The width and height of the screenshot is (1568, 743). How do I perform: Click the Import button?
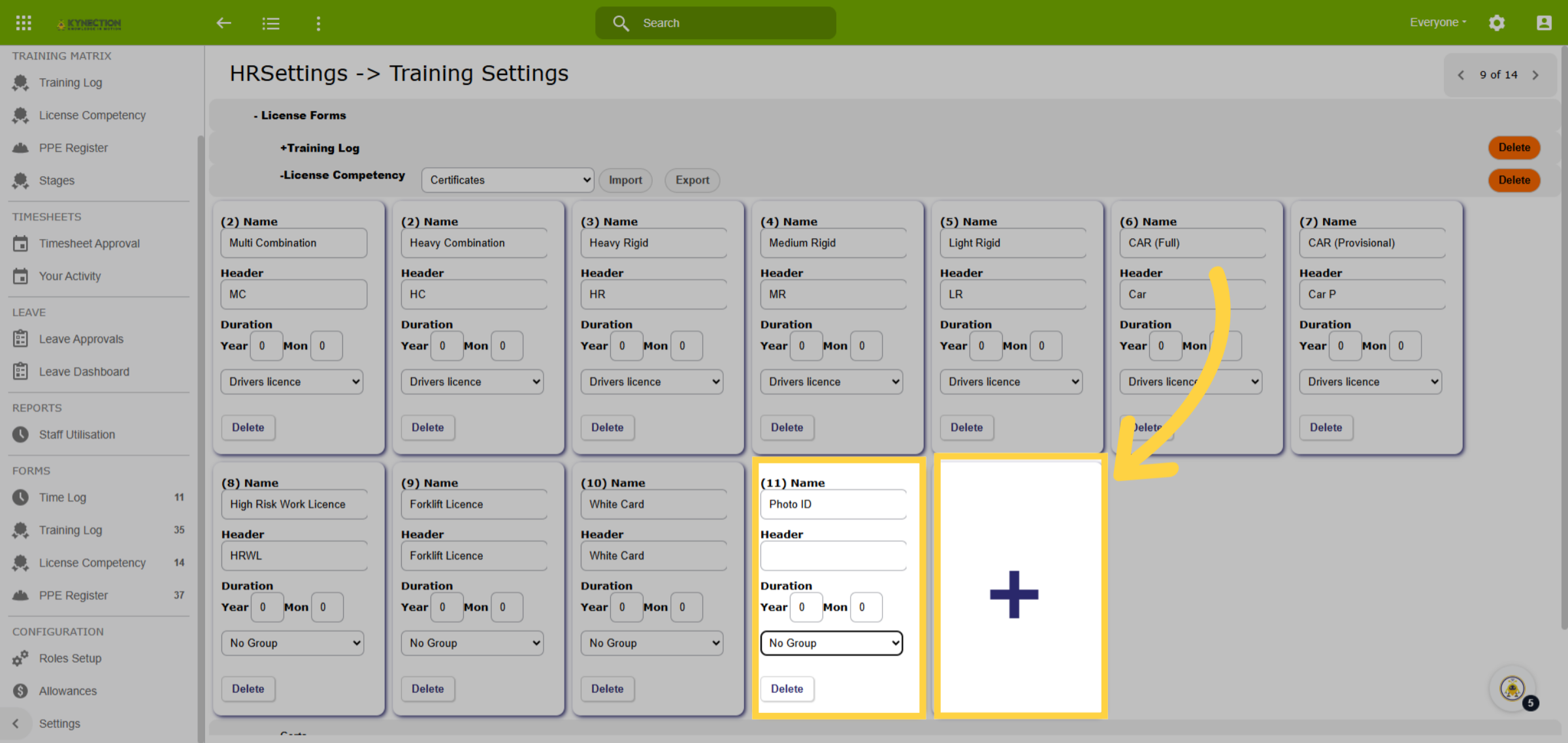click(x=625, y=180)
